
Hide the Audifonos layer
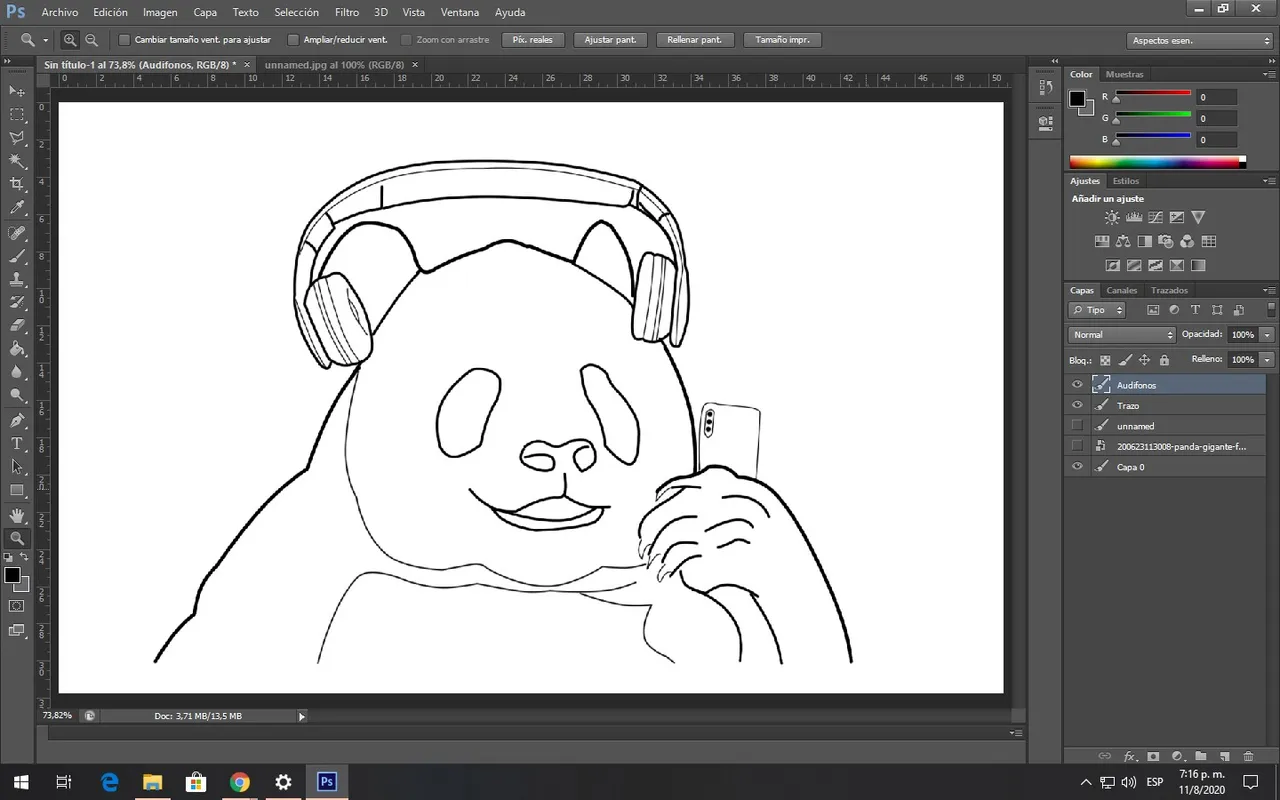point(1077,385)
